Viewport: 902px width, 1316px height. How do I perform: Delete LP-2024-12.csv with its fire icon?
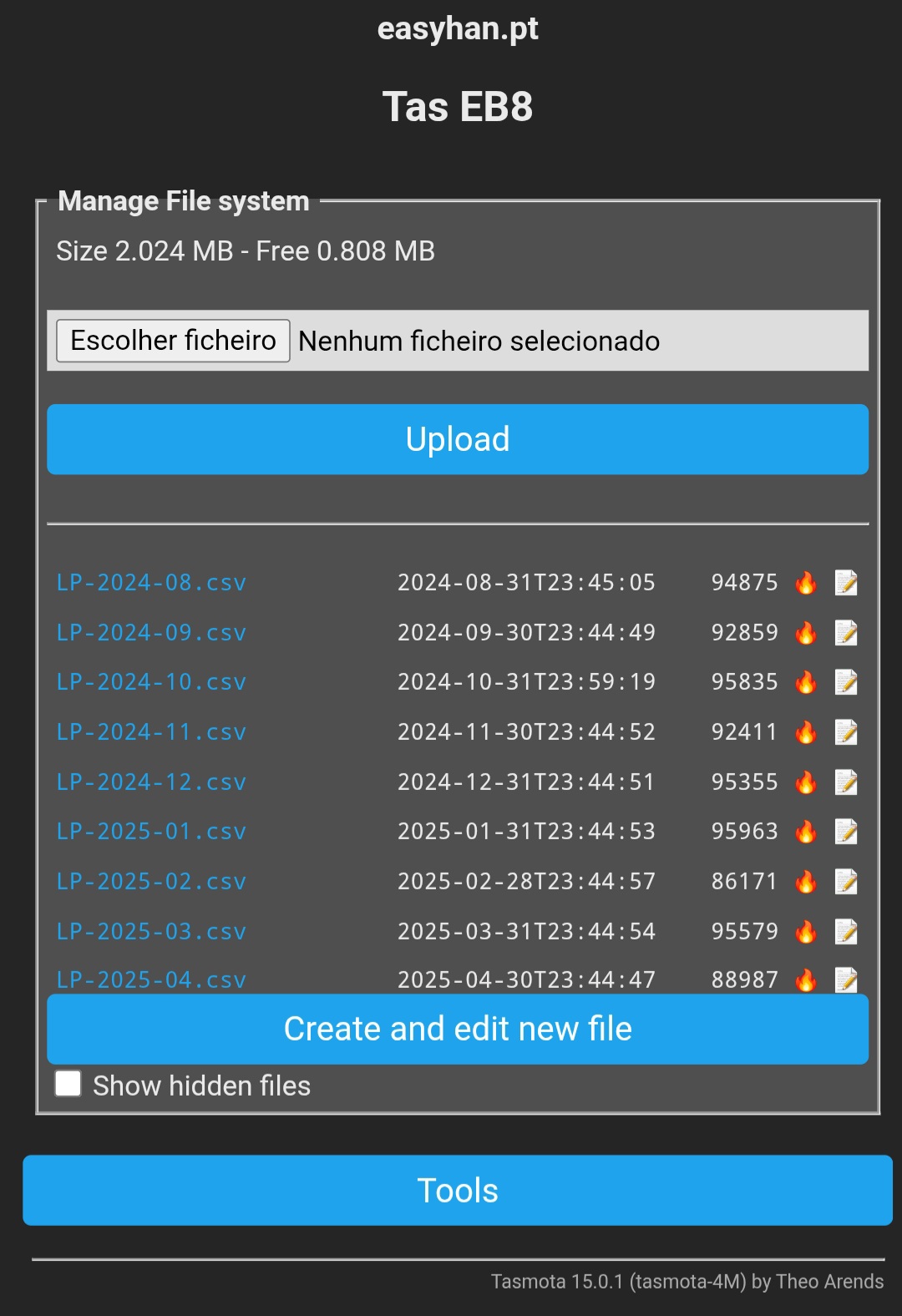pos(806,782)
